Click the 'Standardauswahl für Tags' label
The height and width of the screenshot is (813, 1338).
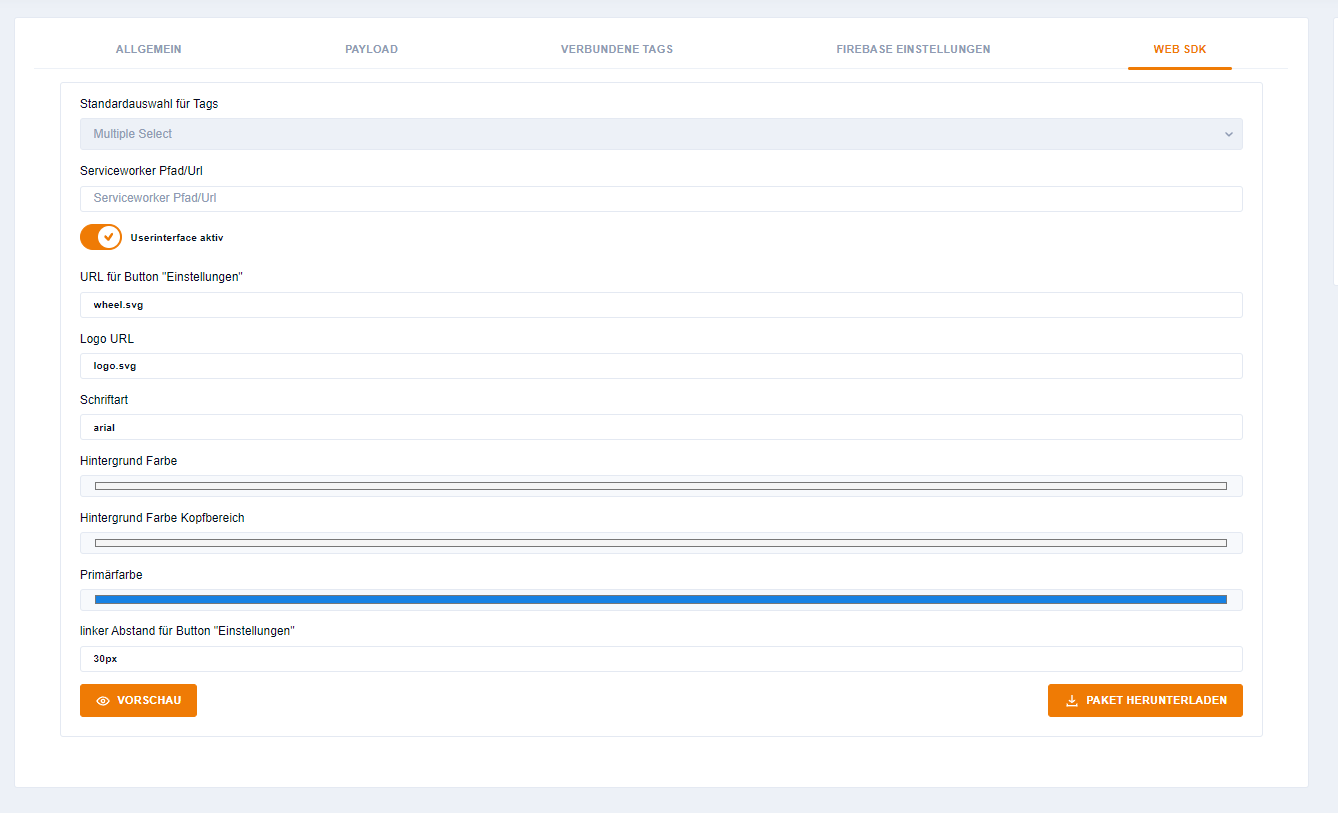(149, 104)
